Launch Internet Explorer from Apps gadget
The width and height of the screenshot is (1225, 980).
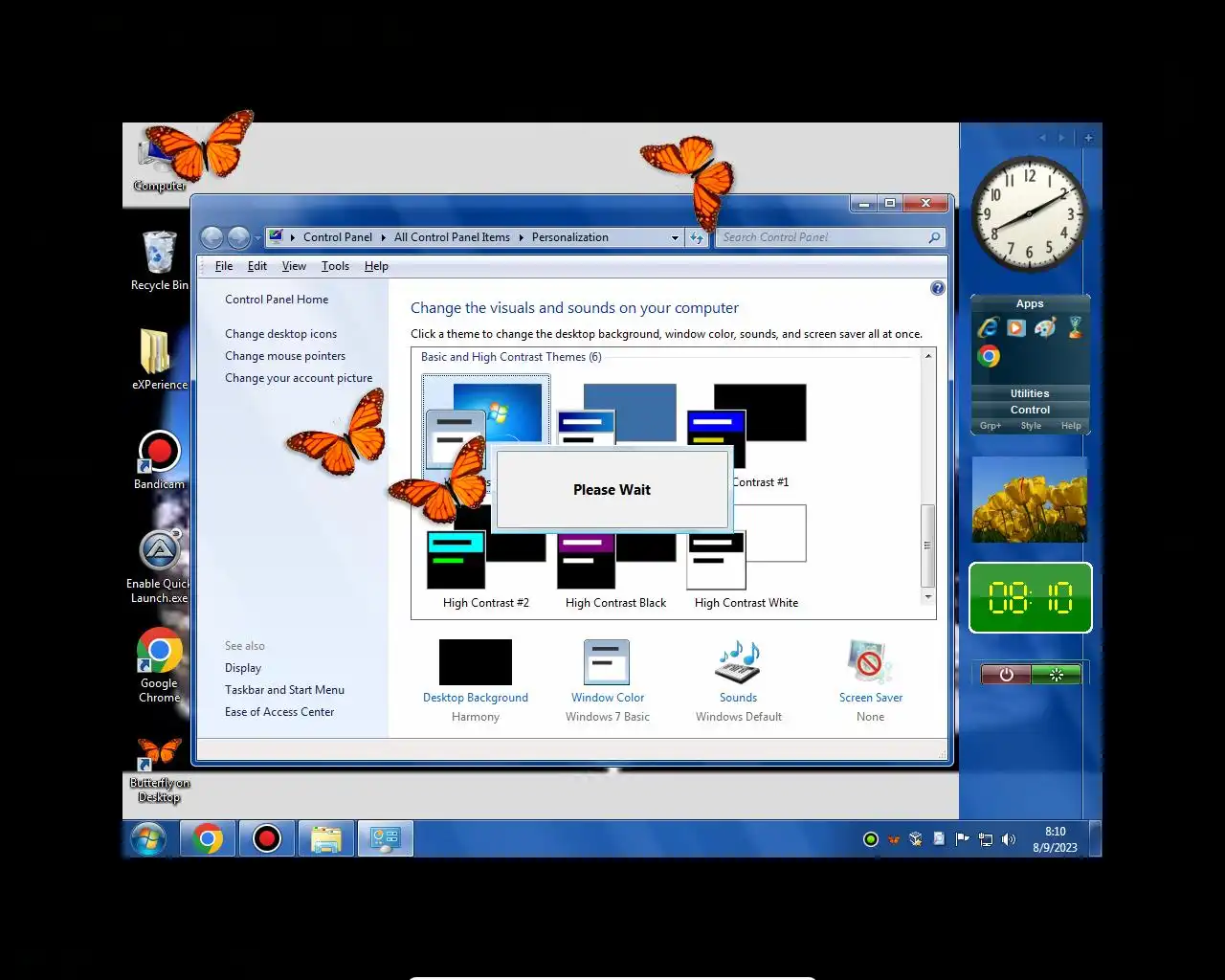[x=989, y=328]
